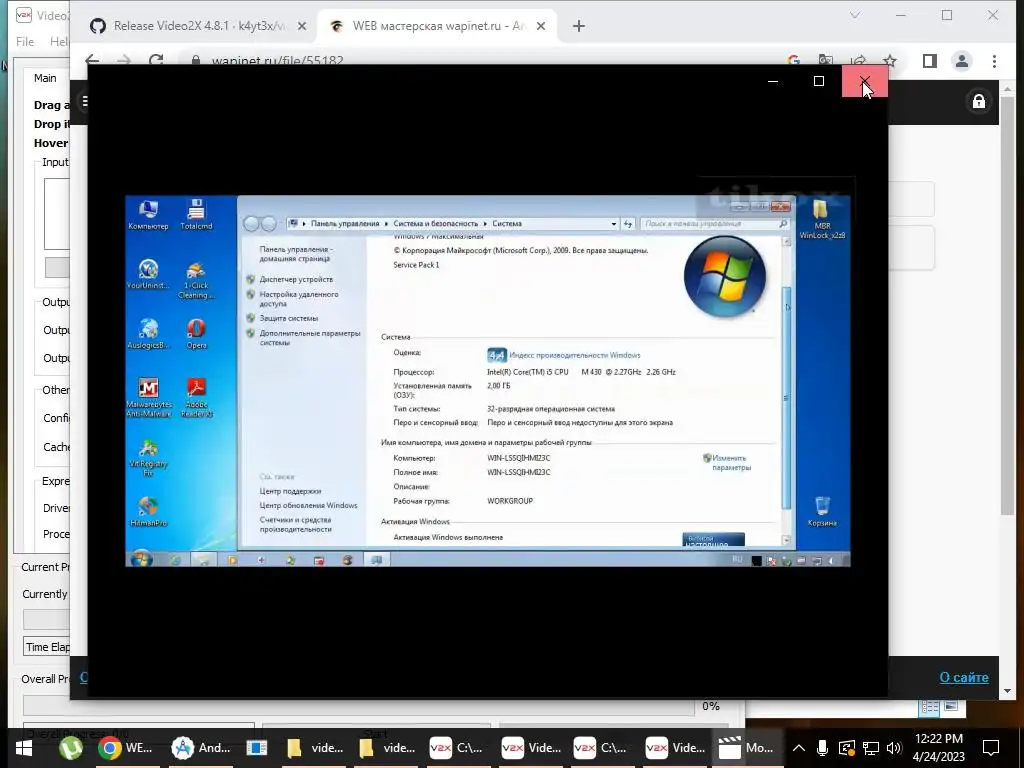Open Chrome's three-dot menu
This screenshot has width=1024, height=768.
pos(994,61)
